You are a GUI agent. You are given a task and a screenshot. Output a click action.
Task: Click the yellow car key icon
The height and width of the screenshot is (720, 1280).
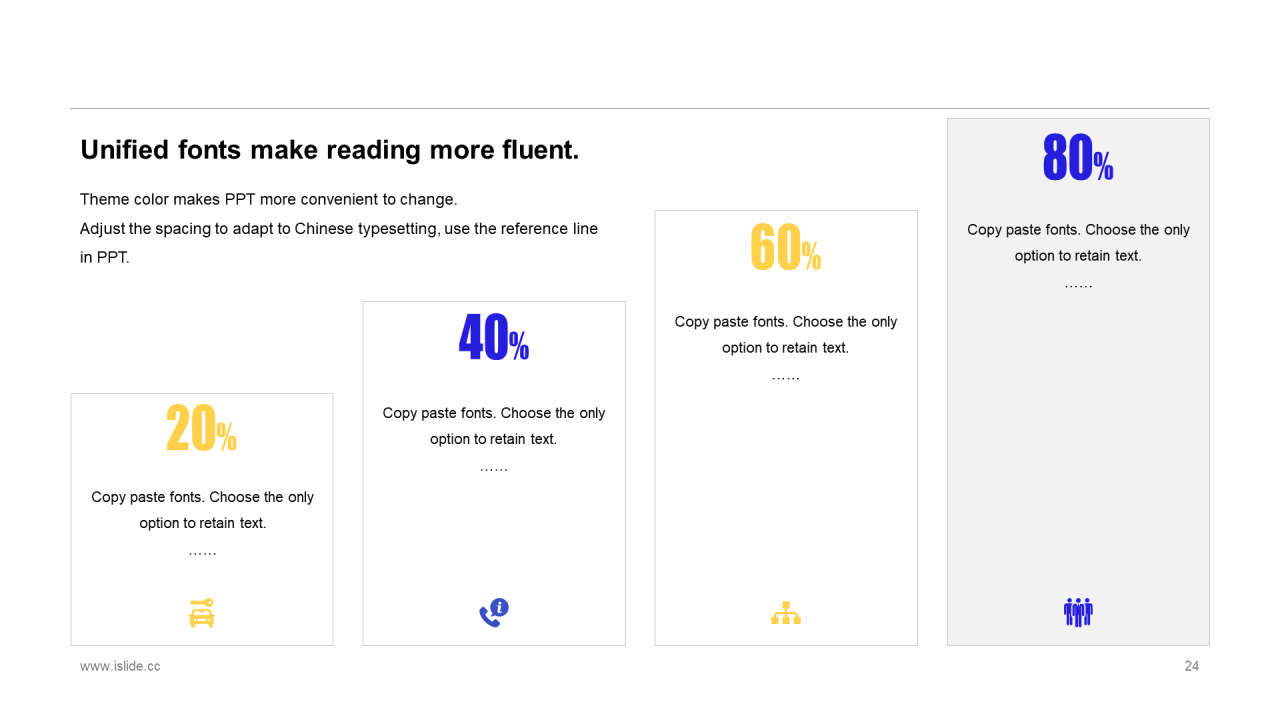(201, 613)
